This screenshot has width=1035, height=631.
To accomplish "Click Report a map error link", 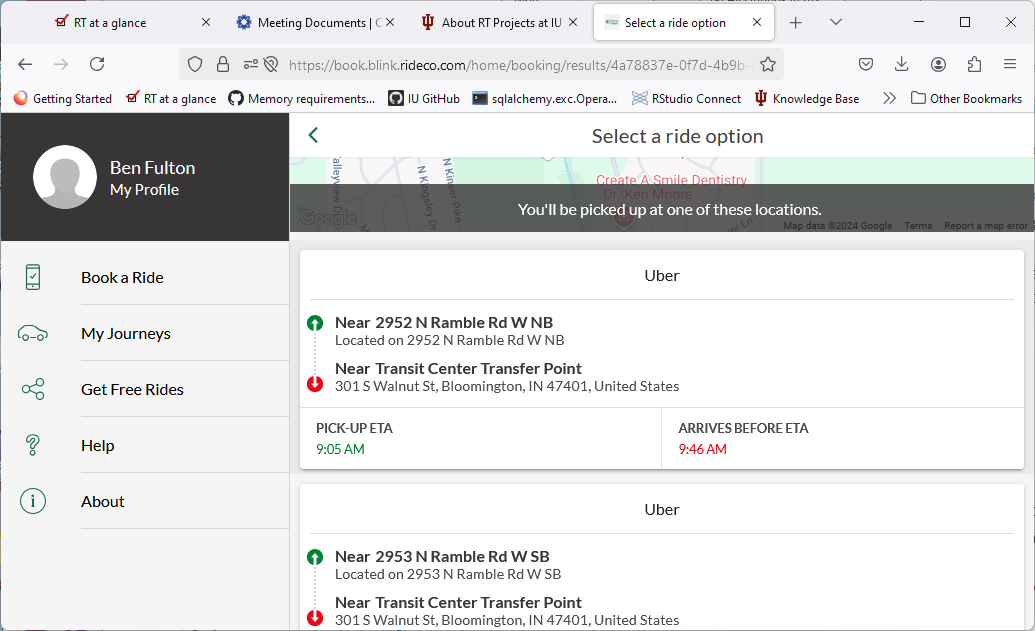I will point(985,226).
